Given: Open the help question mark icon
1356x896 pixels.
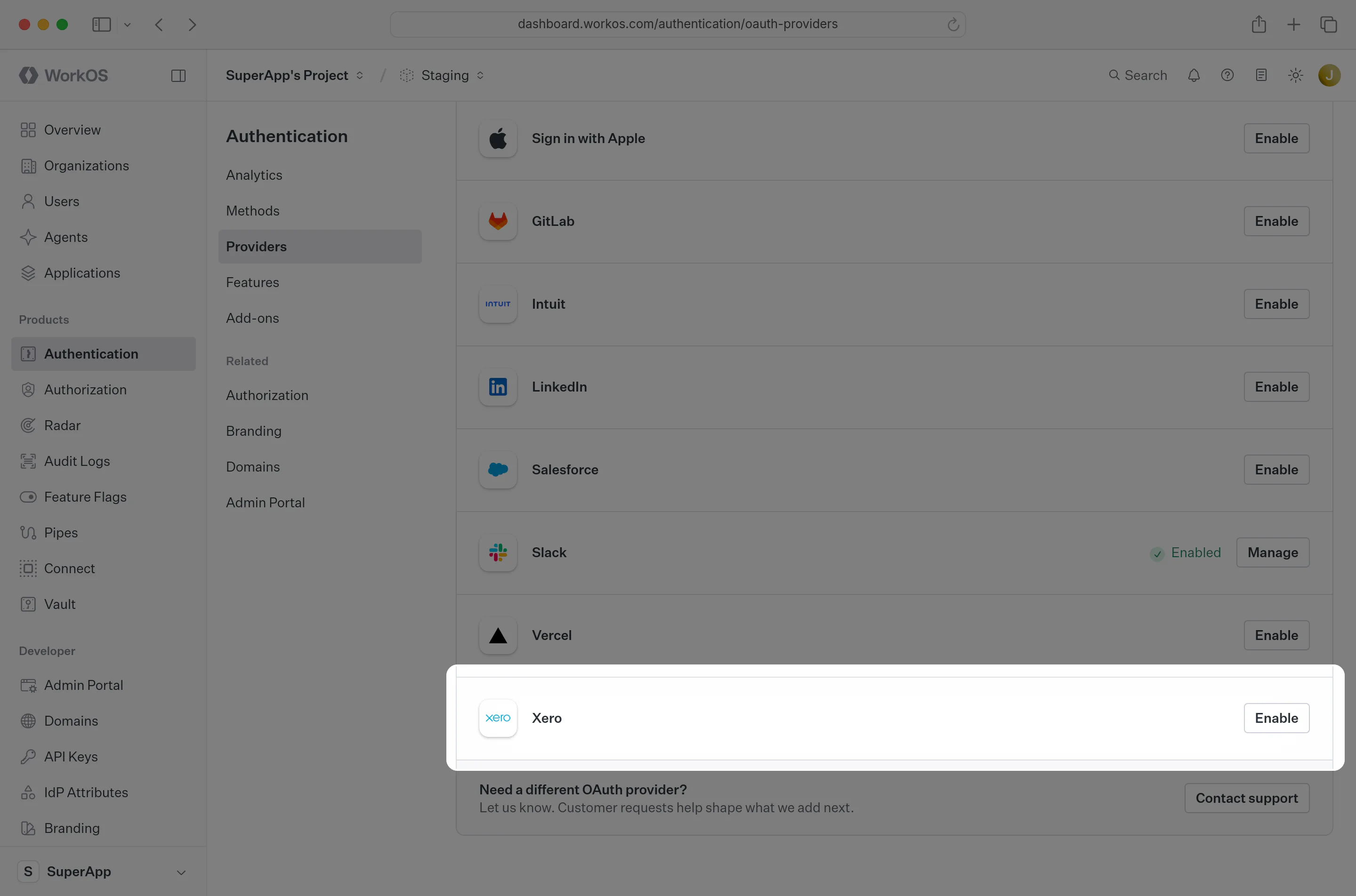Looking at the screenshot, I should click(1227, 75).
